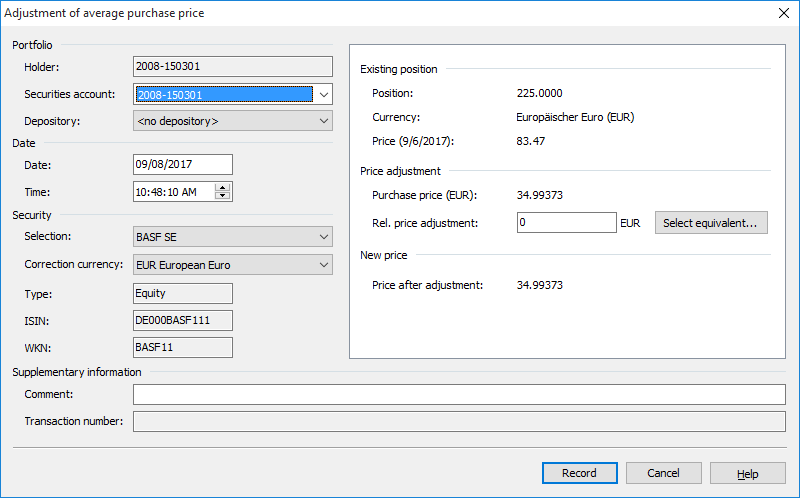Click the Holder field
Image resolution: width=800 pixels, height=498 pixels.
tap(231, 67)
